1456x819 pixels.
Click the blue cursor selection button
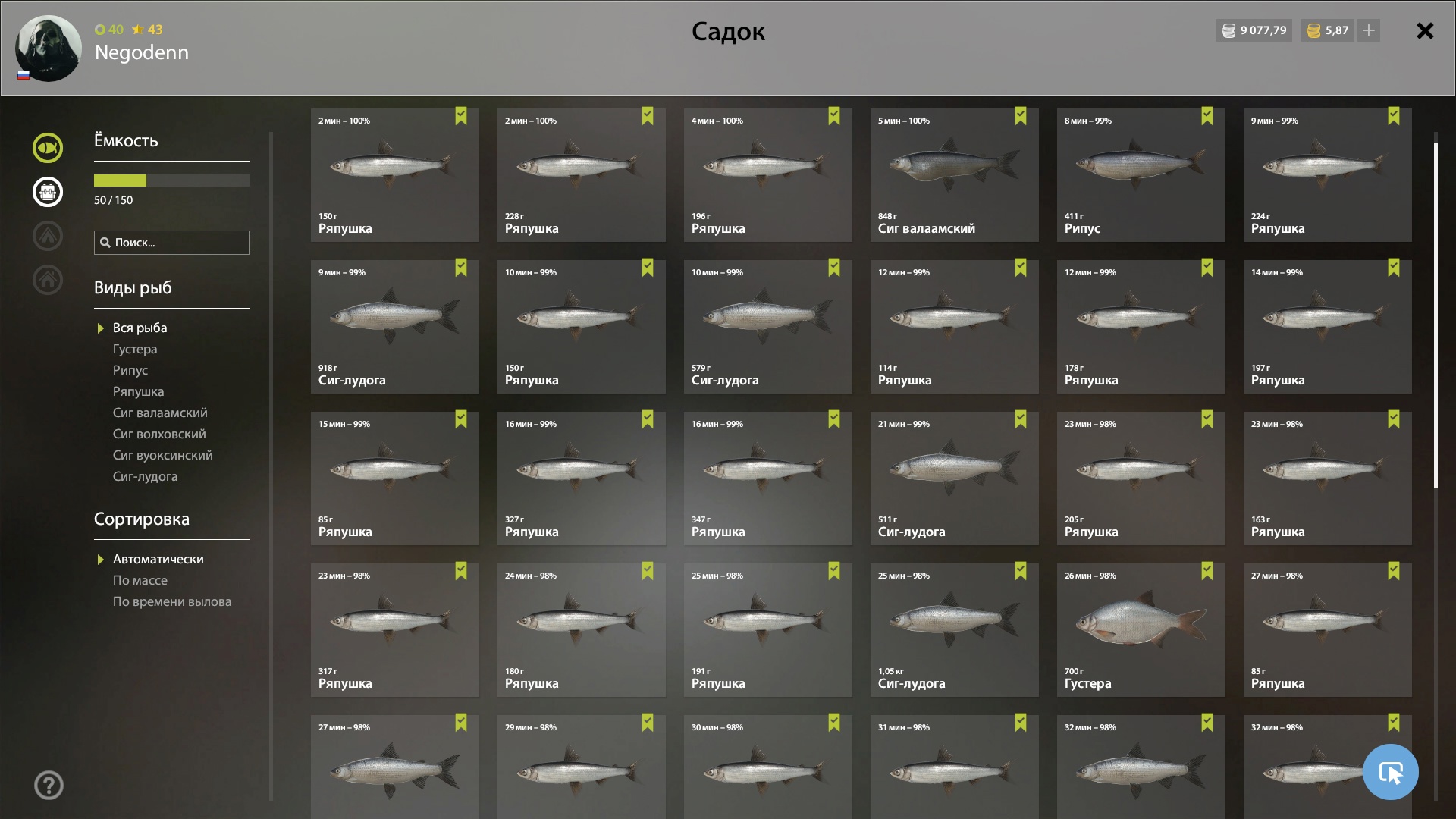[x=1391, y=772]
